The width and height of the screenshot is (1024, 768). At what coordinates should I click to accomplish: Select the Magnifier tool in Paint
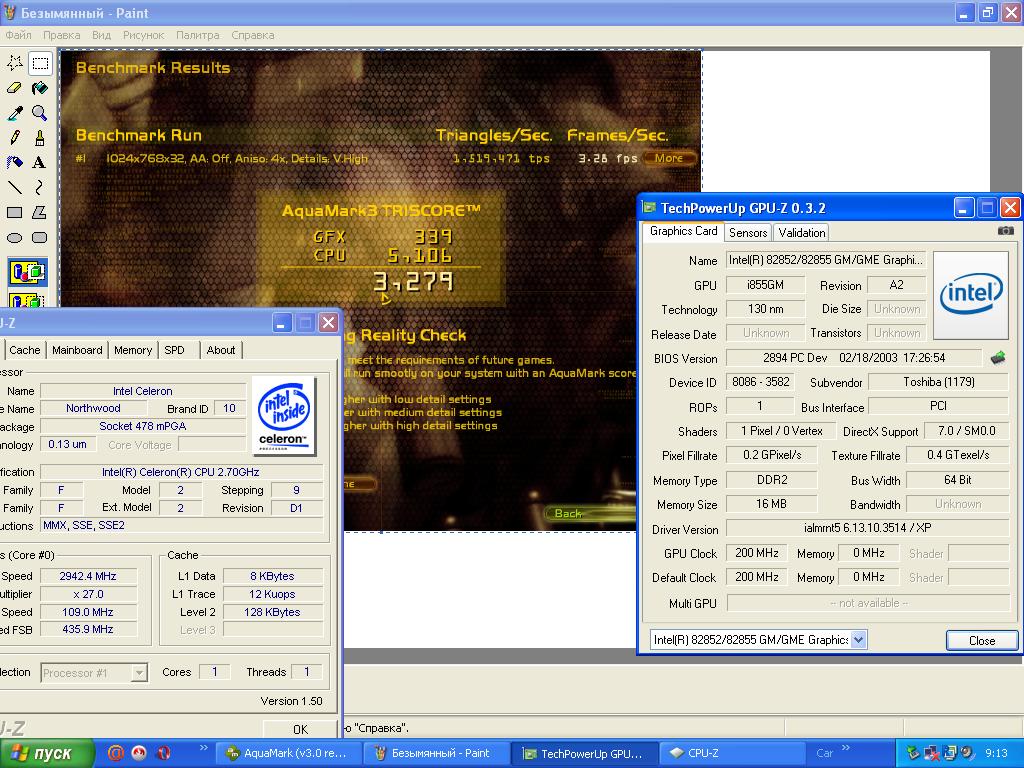40,113
